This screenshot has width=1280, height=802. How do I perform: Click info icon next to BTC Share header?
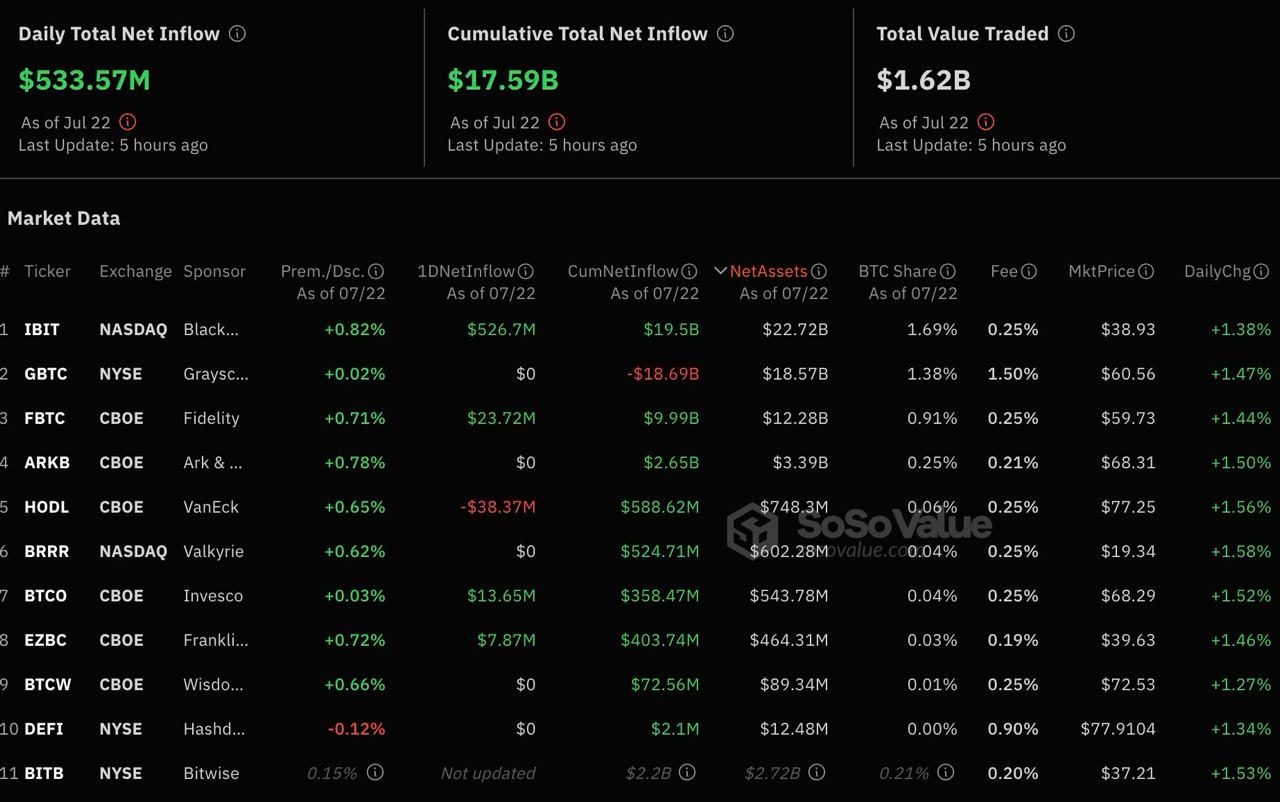tap(948, 271)
